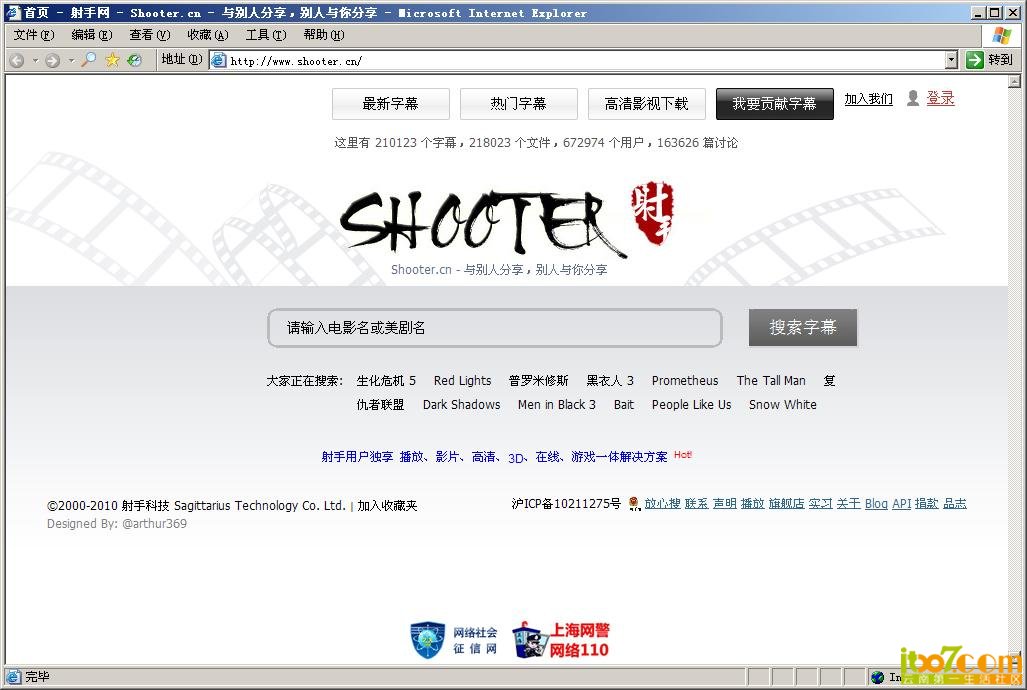Click the status bar page icon

[13, 676]
